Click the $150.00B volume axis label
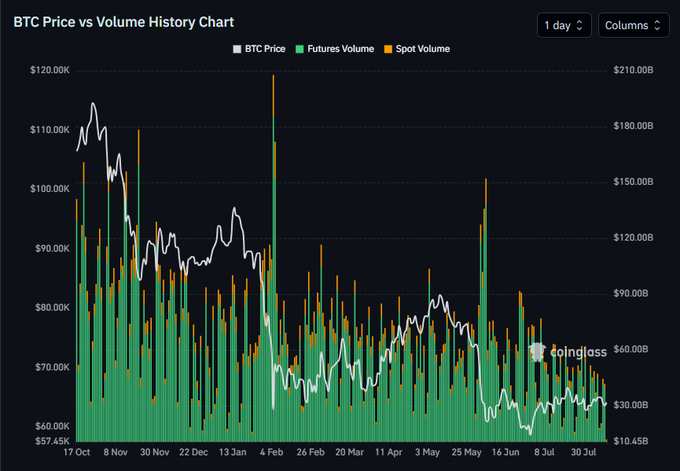The width and height of the screenshot is (680, 471). pos(633,182)
